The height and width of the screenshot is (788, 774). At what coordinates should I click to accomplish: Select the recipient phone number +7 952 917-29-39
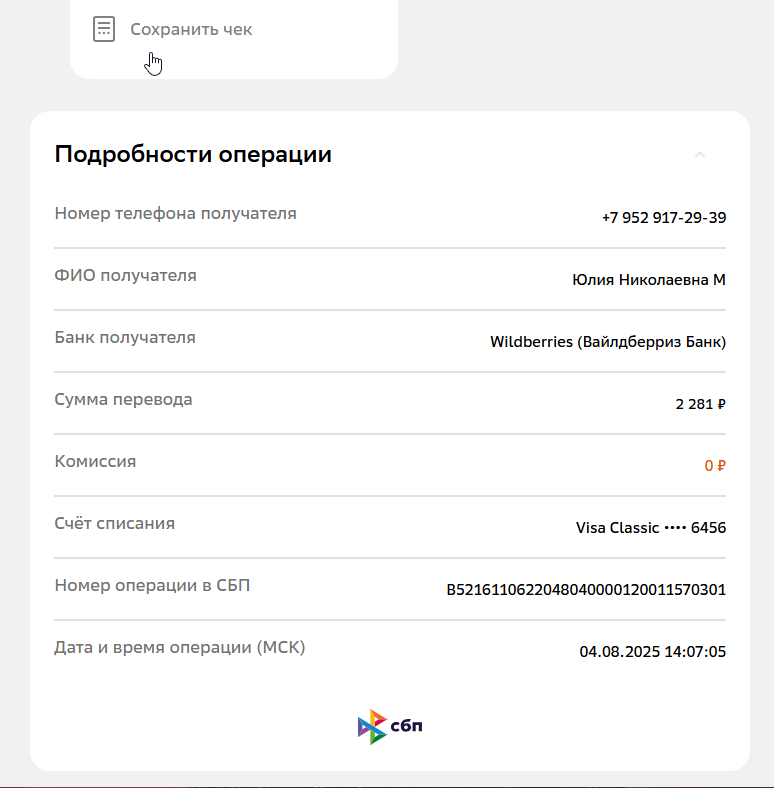click(x=664, y=218)
